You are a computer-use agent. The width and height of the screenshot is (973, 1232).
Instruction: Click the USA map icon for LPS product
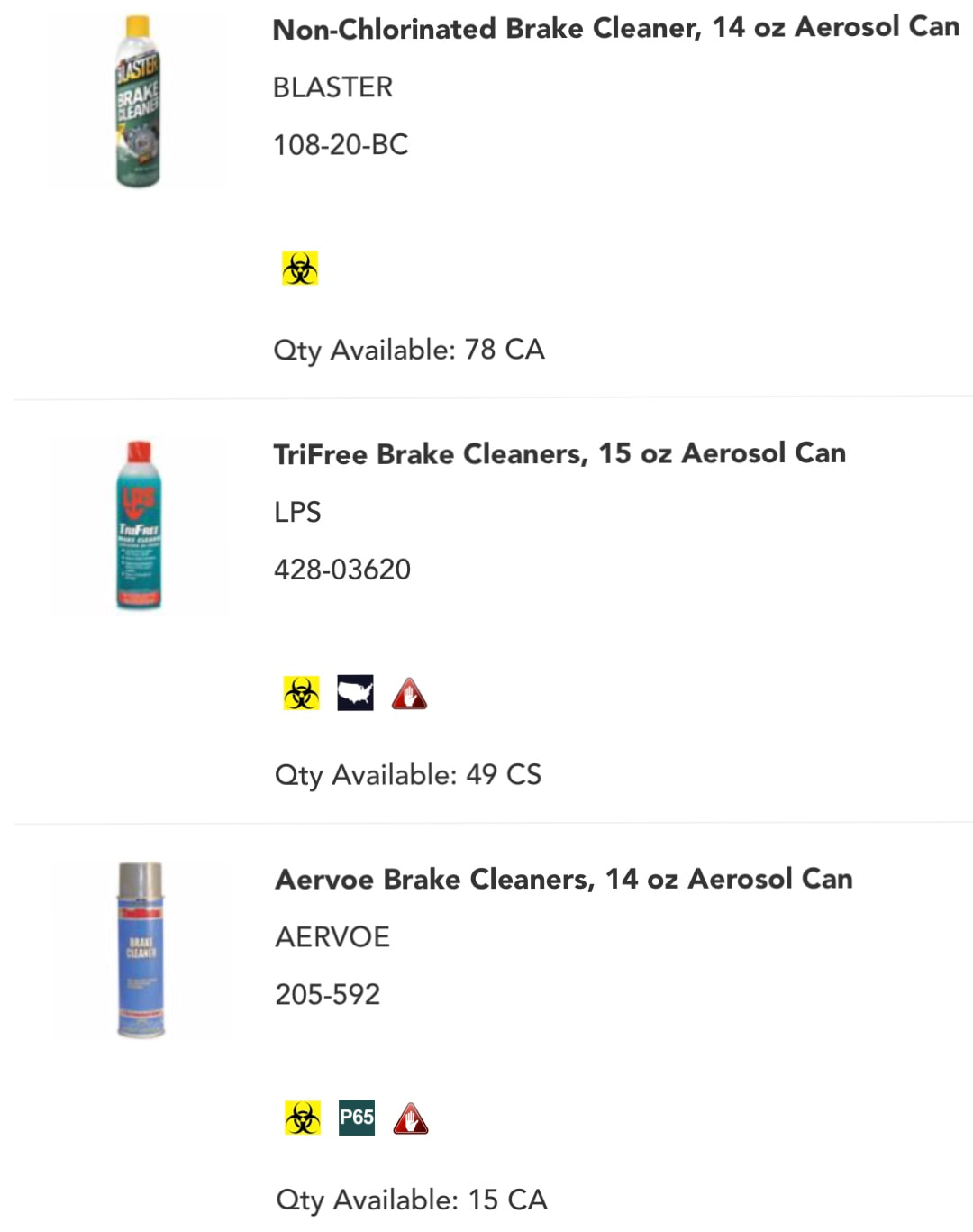point(356,693)
